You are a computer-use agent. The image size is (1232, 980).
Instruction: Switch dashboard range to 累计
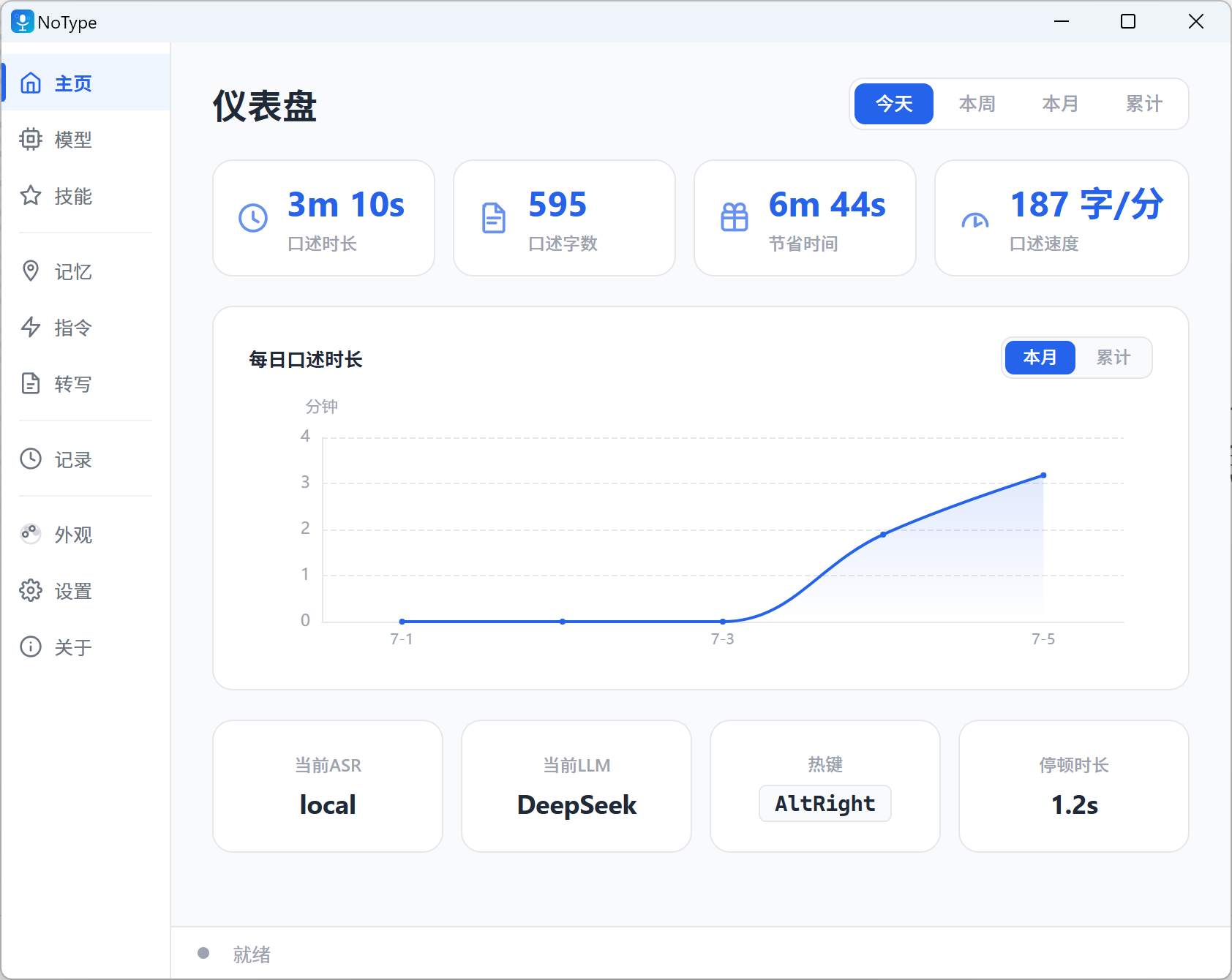(1144, 104)
